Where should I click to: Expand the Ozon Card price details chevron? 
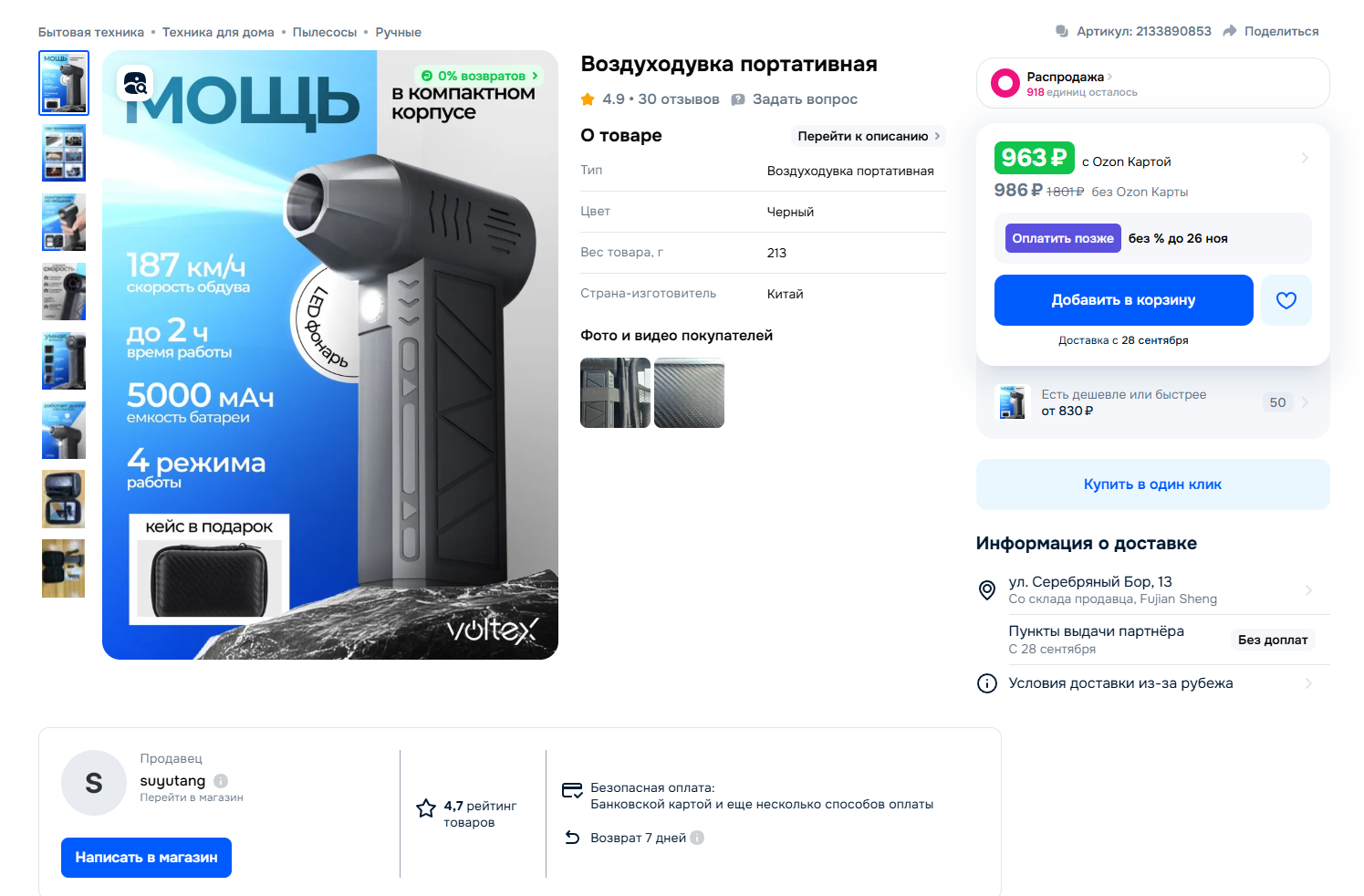(x=1305, y=158)
